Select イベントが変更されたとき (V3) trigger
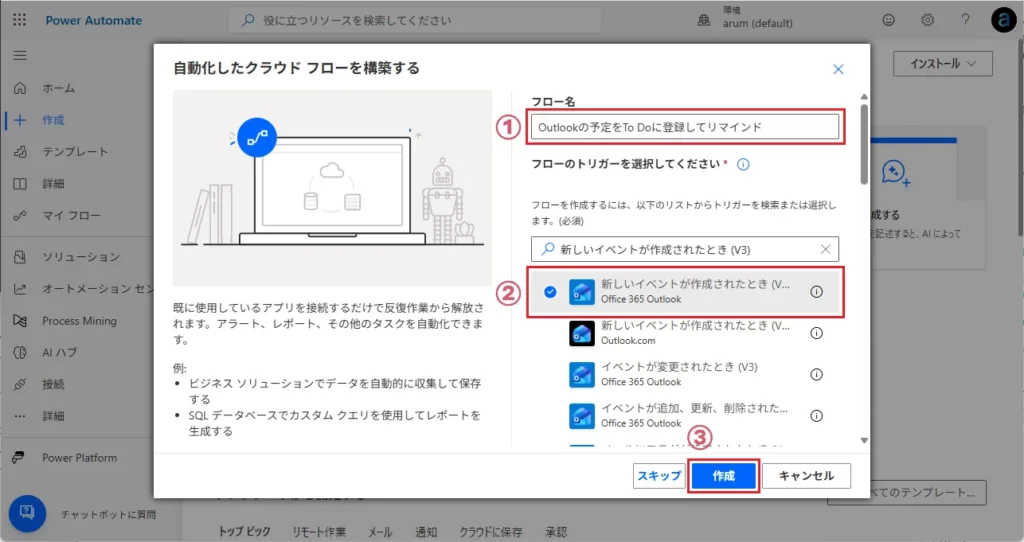1024x542 pixels. 686,374
